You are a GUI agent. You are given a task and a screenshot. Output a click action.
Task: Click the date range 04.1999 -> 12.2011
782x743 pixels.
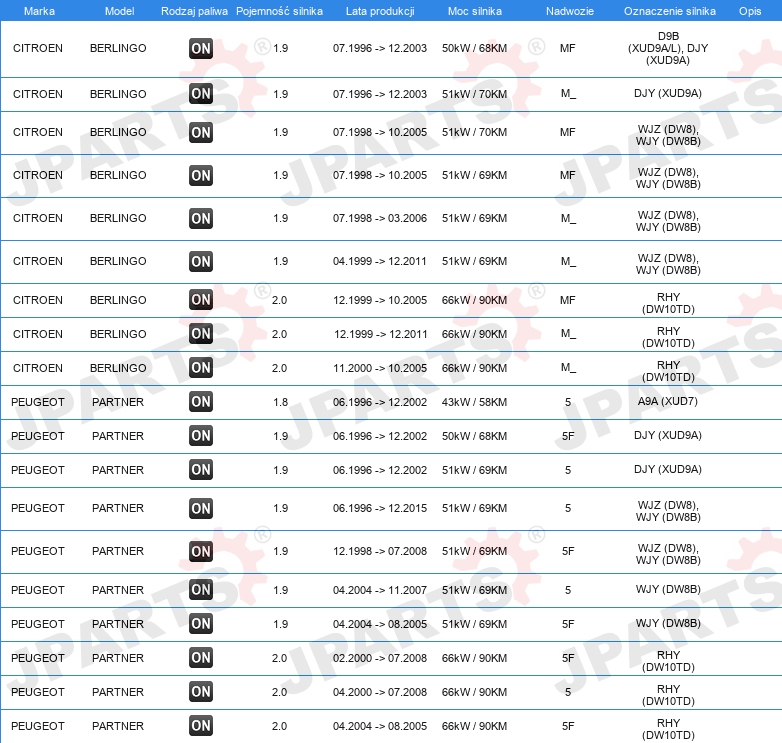click(x=380, y=261)
